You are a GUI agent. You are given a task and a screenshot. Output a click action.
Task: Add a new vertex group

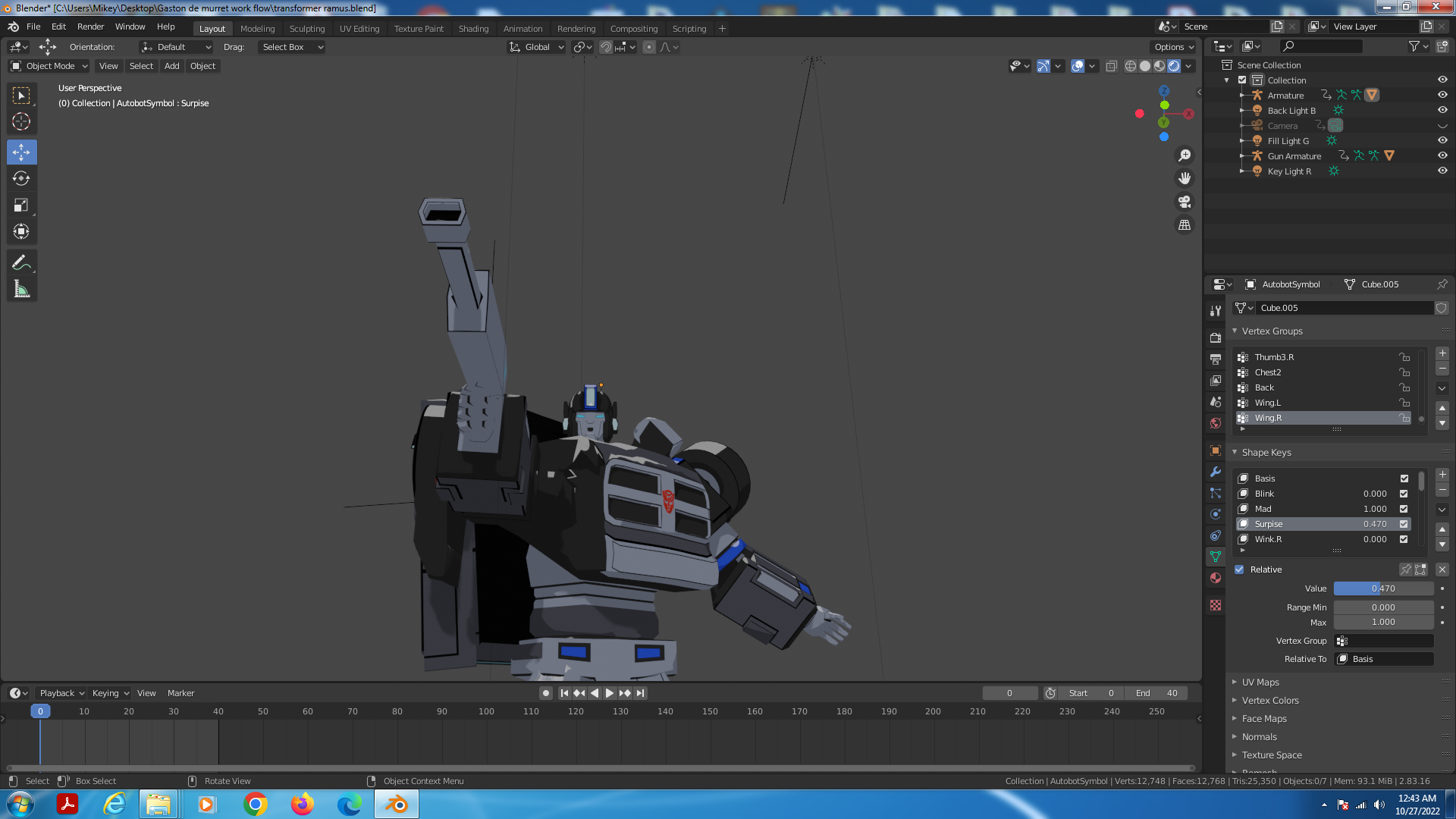tap(1442, 353)
